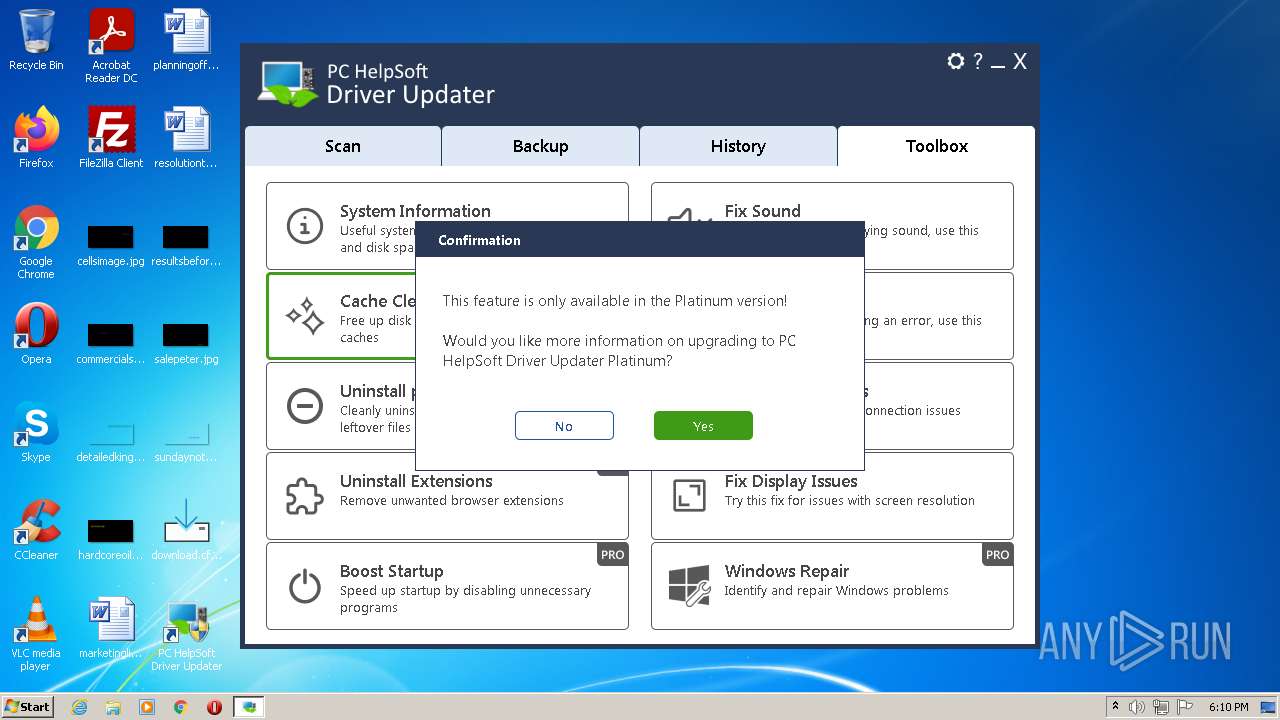Click the Fix Display Issues resize icon
1280x720 pixels.
coord(689,496)
